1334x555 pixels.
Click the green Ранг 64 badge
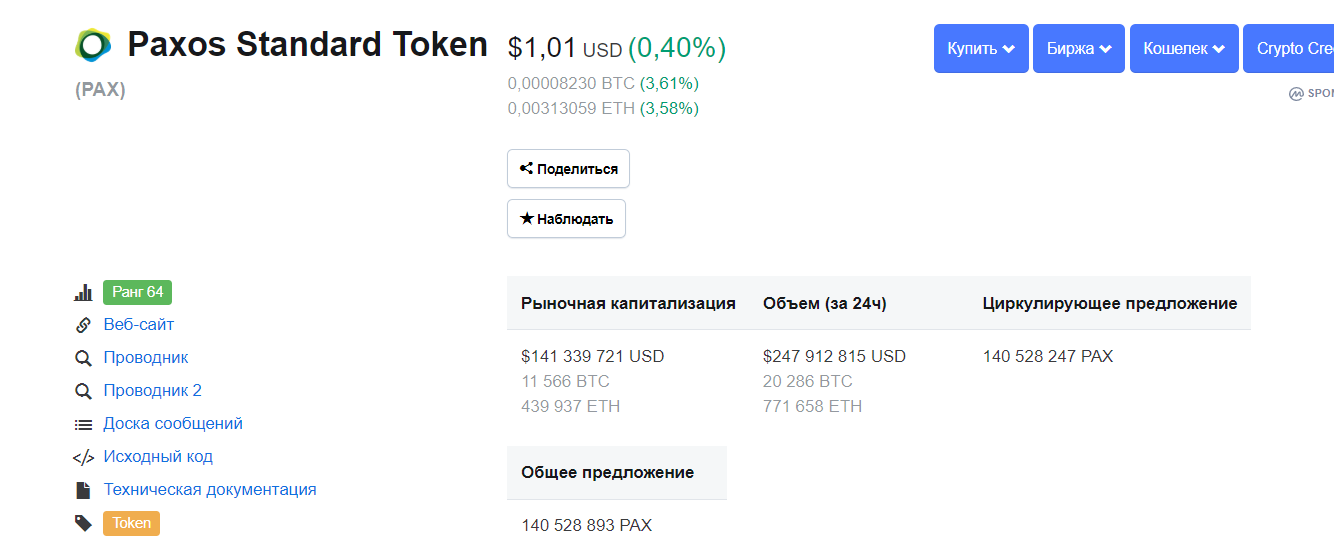click(x=138, y=292)
